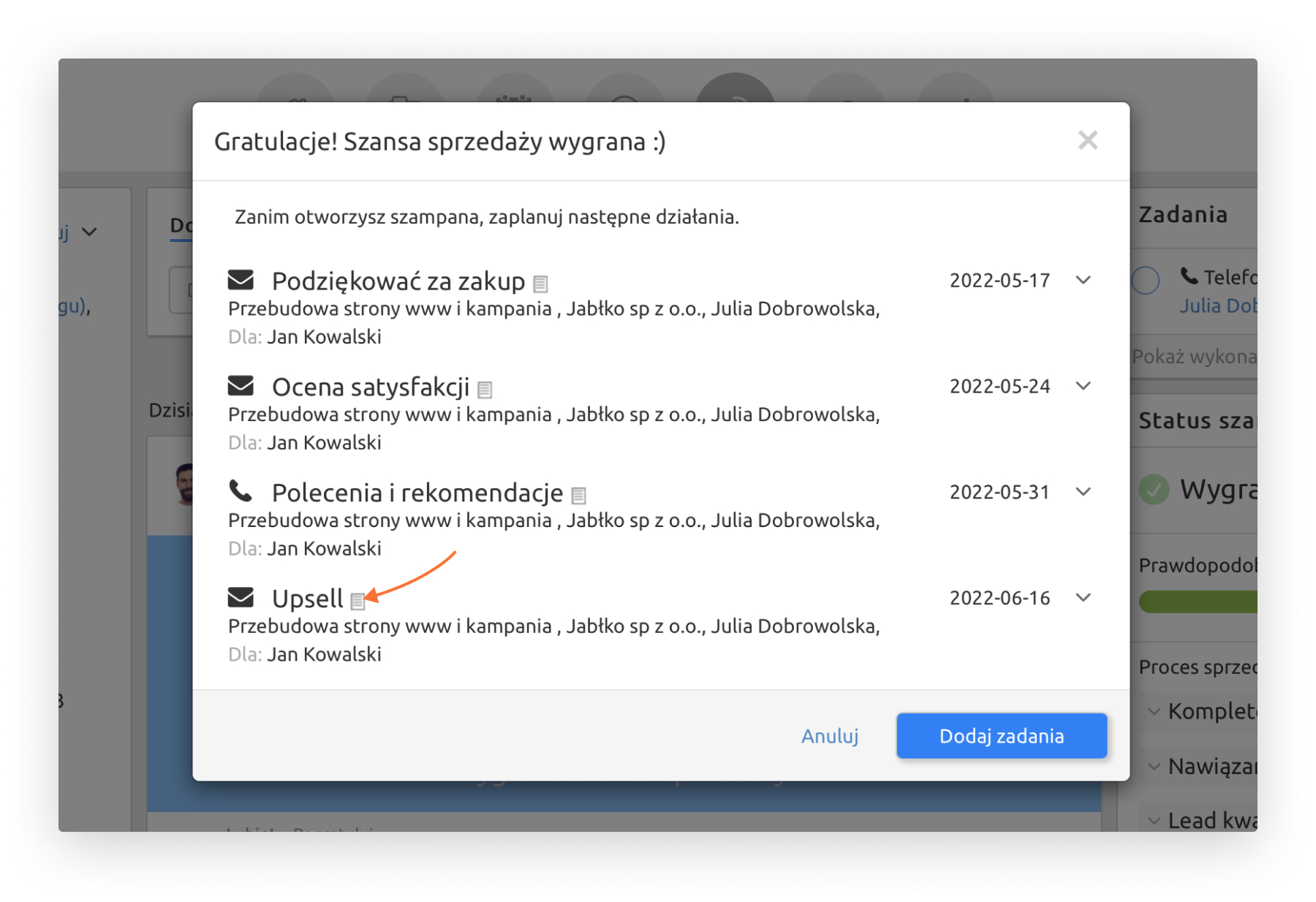Toggle Telefon task circle in background Zadania panel

point(1146,280)
